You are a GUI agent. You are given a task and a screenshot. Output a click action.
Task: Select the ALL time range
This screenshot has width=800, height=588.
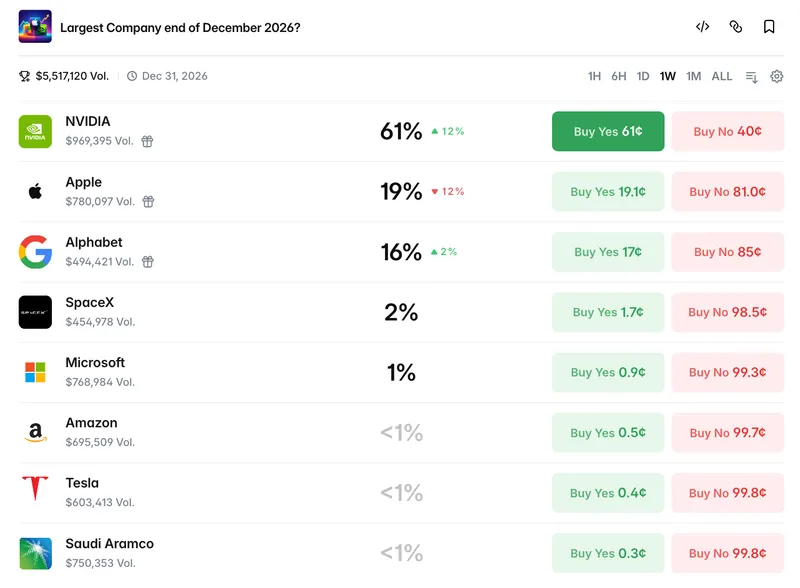[x=721, y=76]
